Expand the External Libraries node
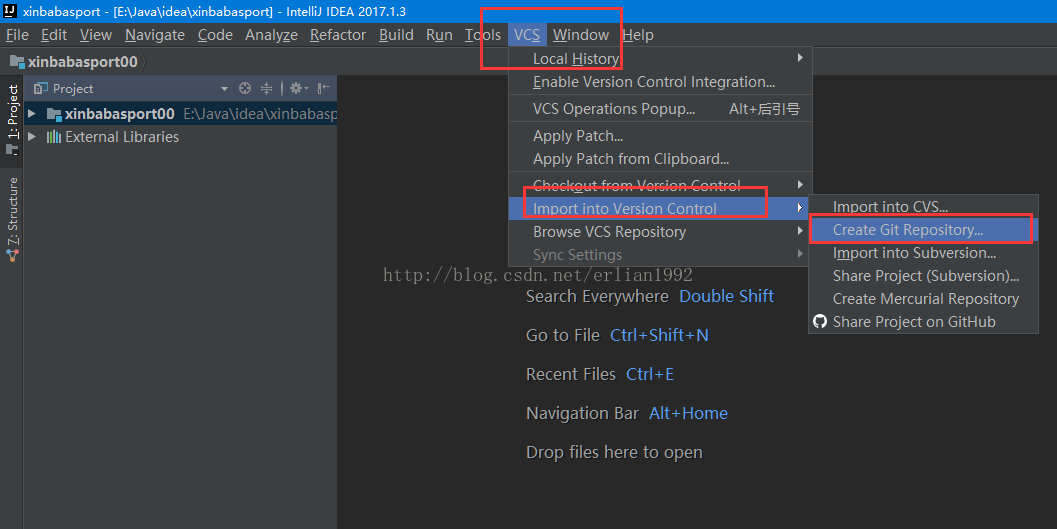 pyautogui.click(x=32, y=137)
